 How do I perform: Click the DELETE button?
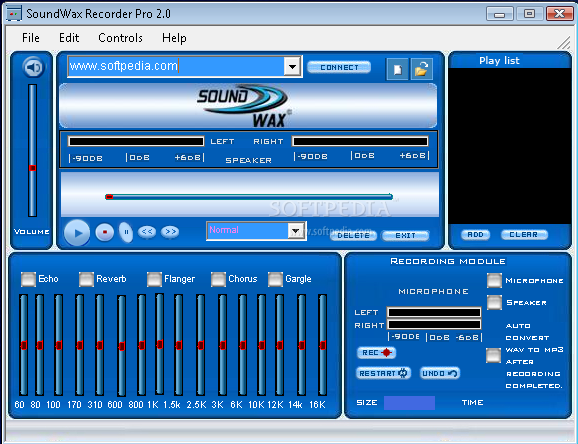click(353, 236)
